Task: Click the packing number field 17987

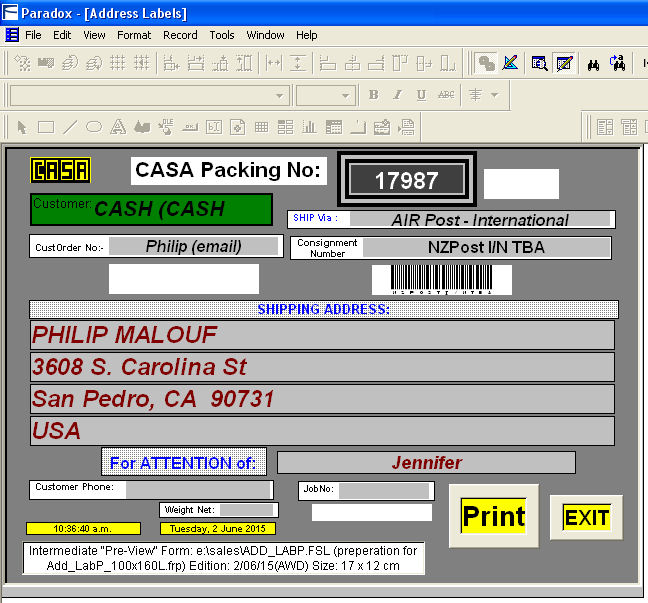Action: click(407, 180)
